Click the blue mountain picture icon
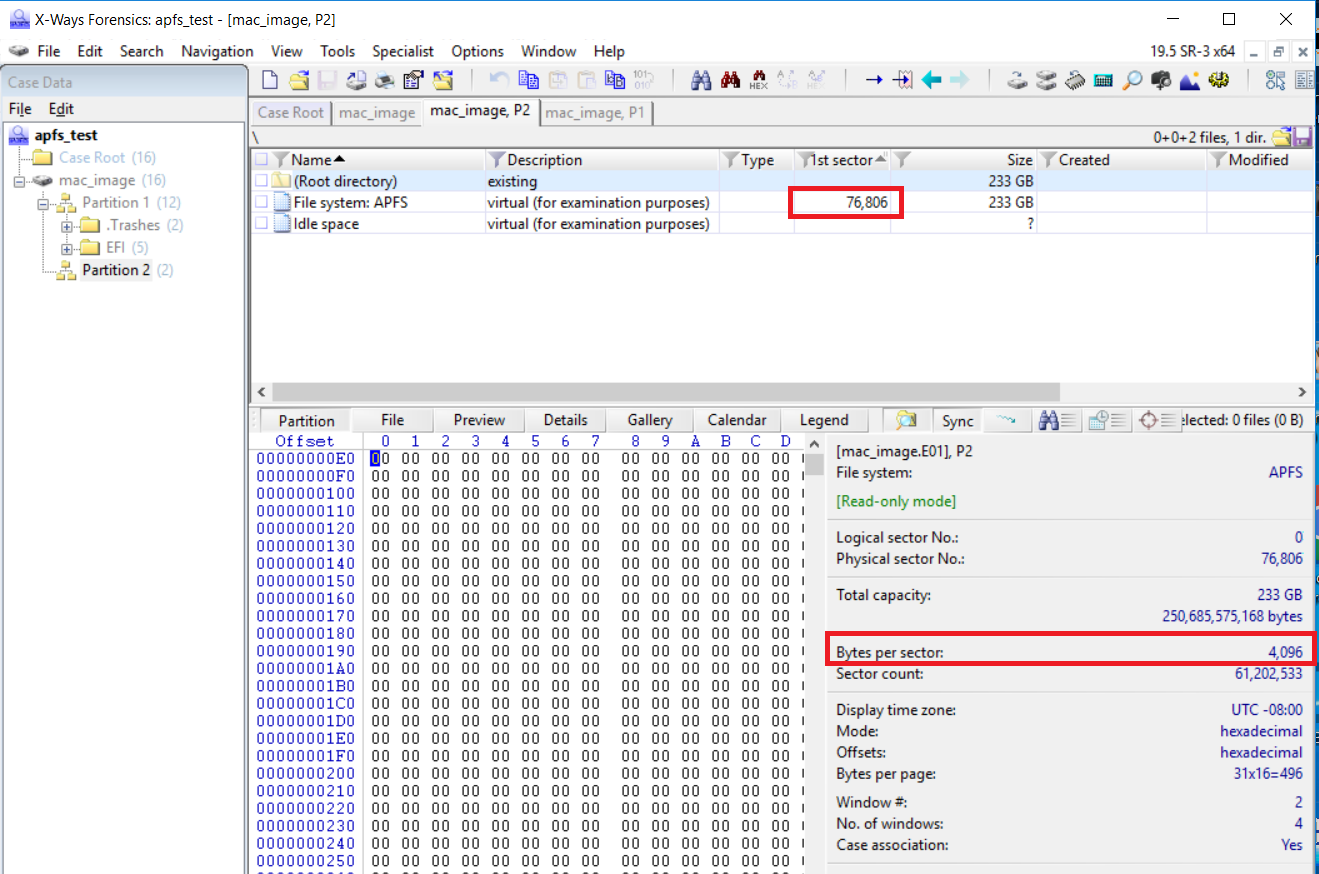This screenshot has width=1319, height=874. point(1190,80)
